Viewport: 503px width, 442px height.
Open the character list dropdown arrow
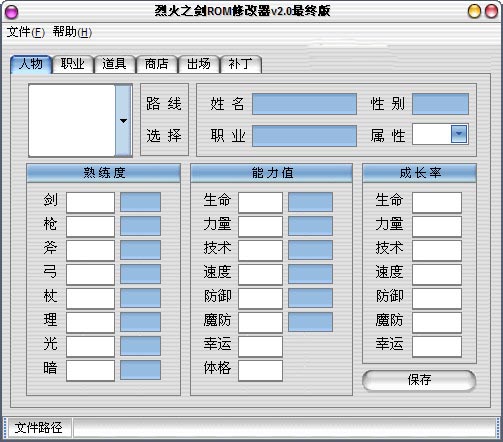pyautogui.click(x=123, y=120)
